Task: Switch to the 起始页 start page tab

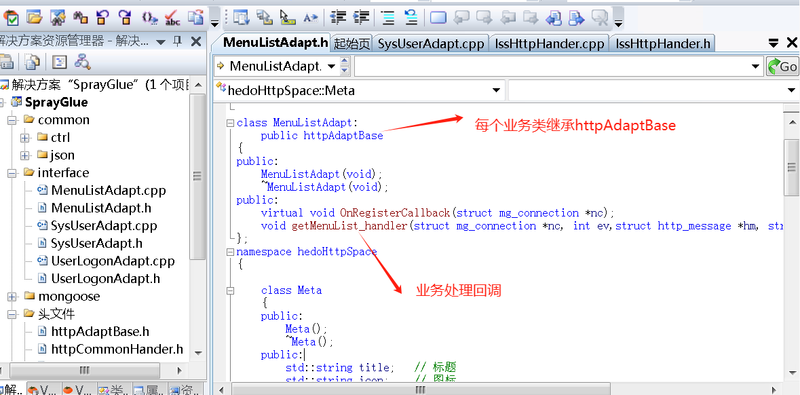Action: tap(352, 44)
